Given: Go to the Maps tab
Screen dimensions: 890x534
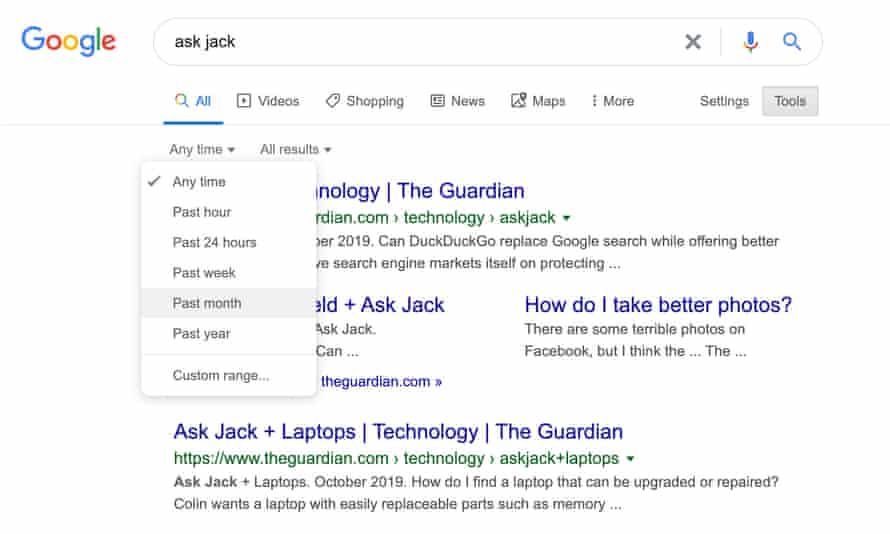Looking at the screenshot, I should pos(538,101).
